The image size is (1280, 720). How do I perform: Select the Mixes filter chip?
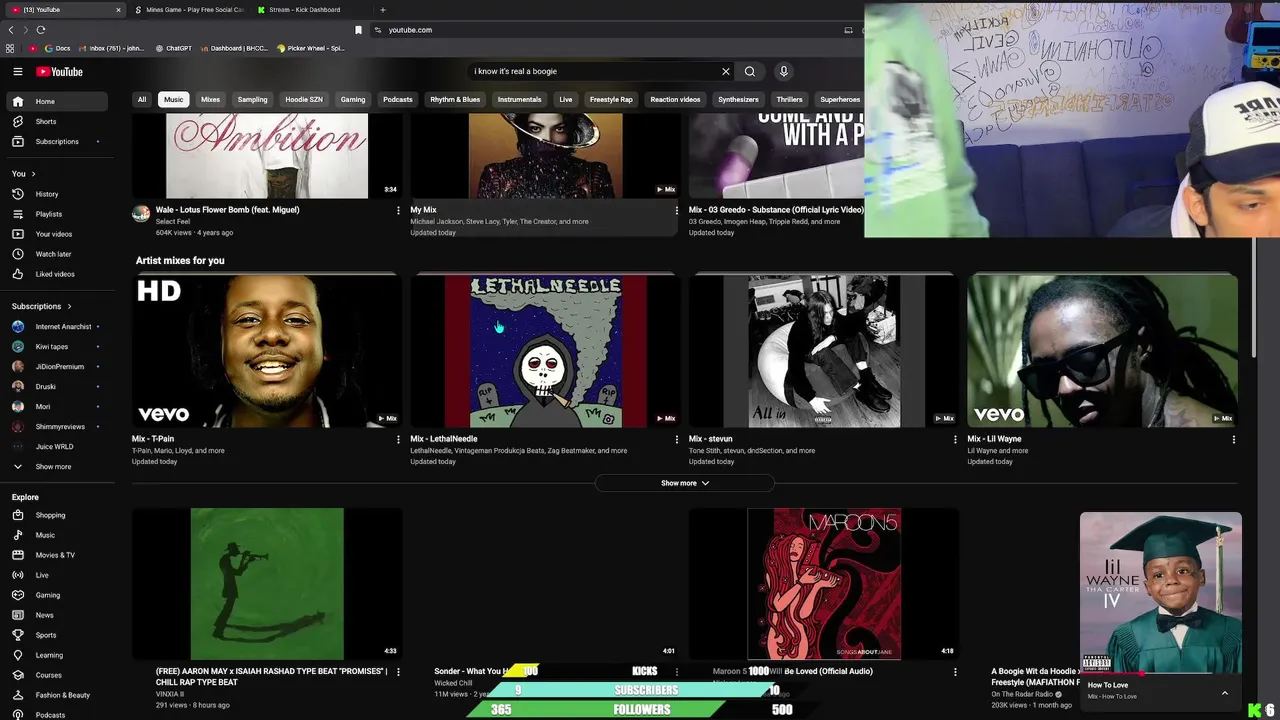coord(210,99)
